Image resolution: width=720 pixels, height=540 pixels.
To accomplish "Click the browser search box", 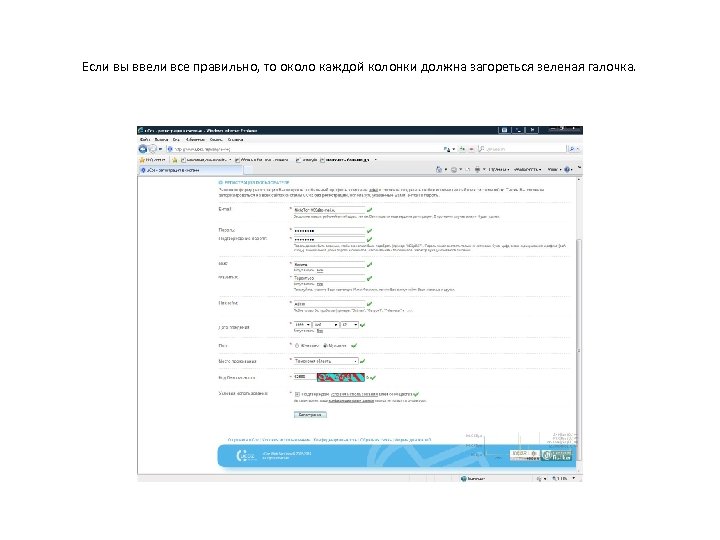I will (523, 149).
